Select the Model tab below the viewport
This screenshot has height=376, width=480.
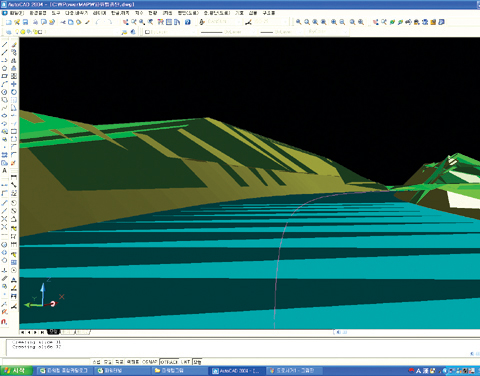point(54,332)
